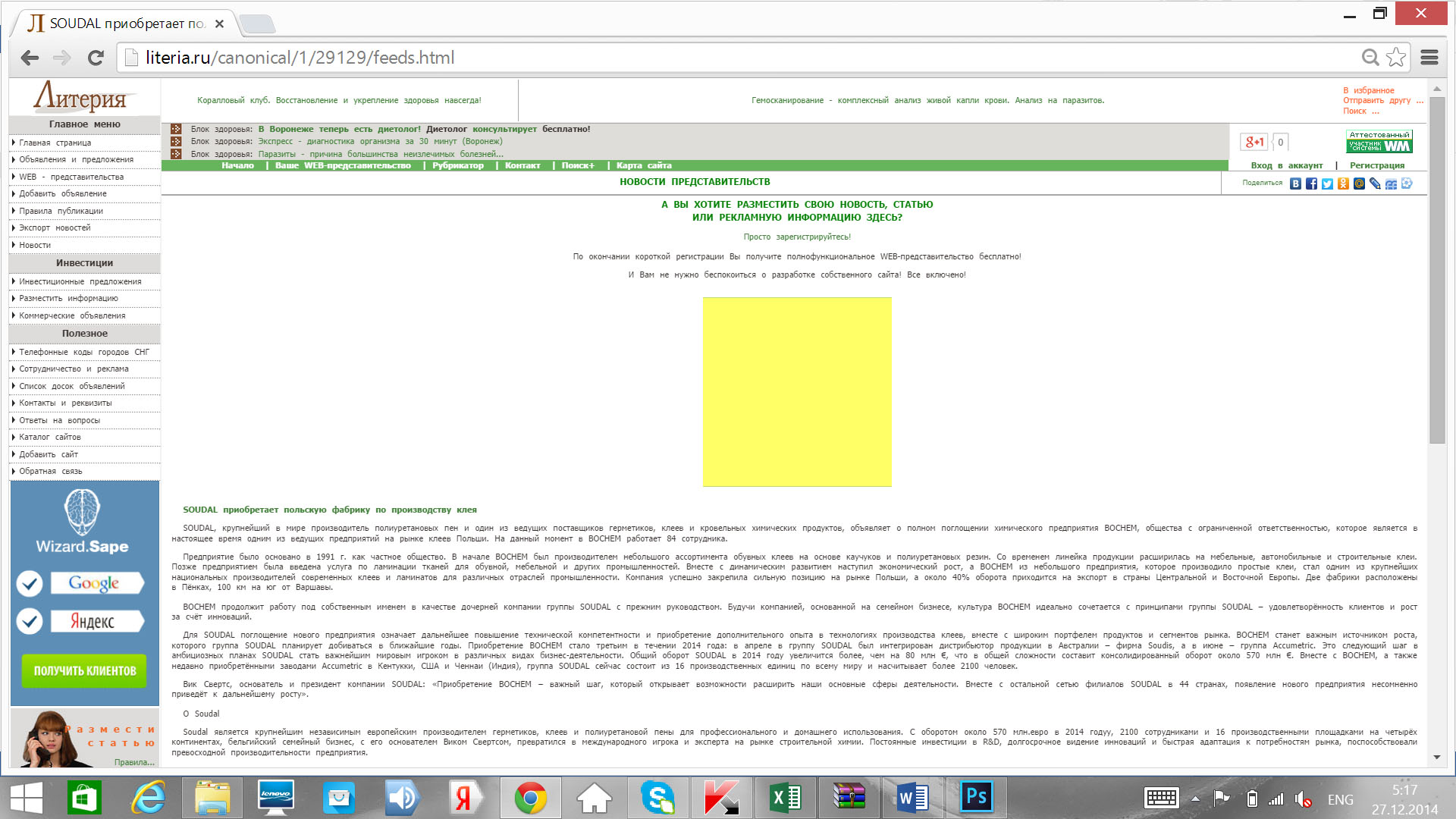Open File Explorer from the taskbar
Image resolution: width=1456 pixels, height=819 pixels.
coord(213,798)
